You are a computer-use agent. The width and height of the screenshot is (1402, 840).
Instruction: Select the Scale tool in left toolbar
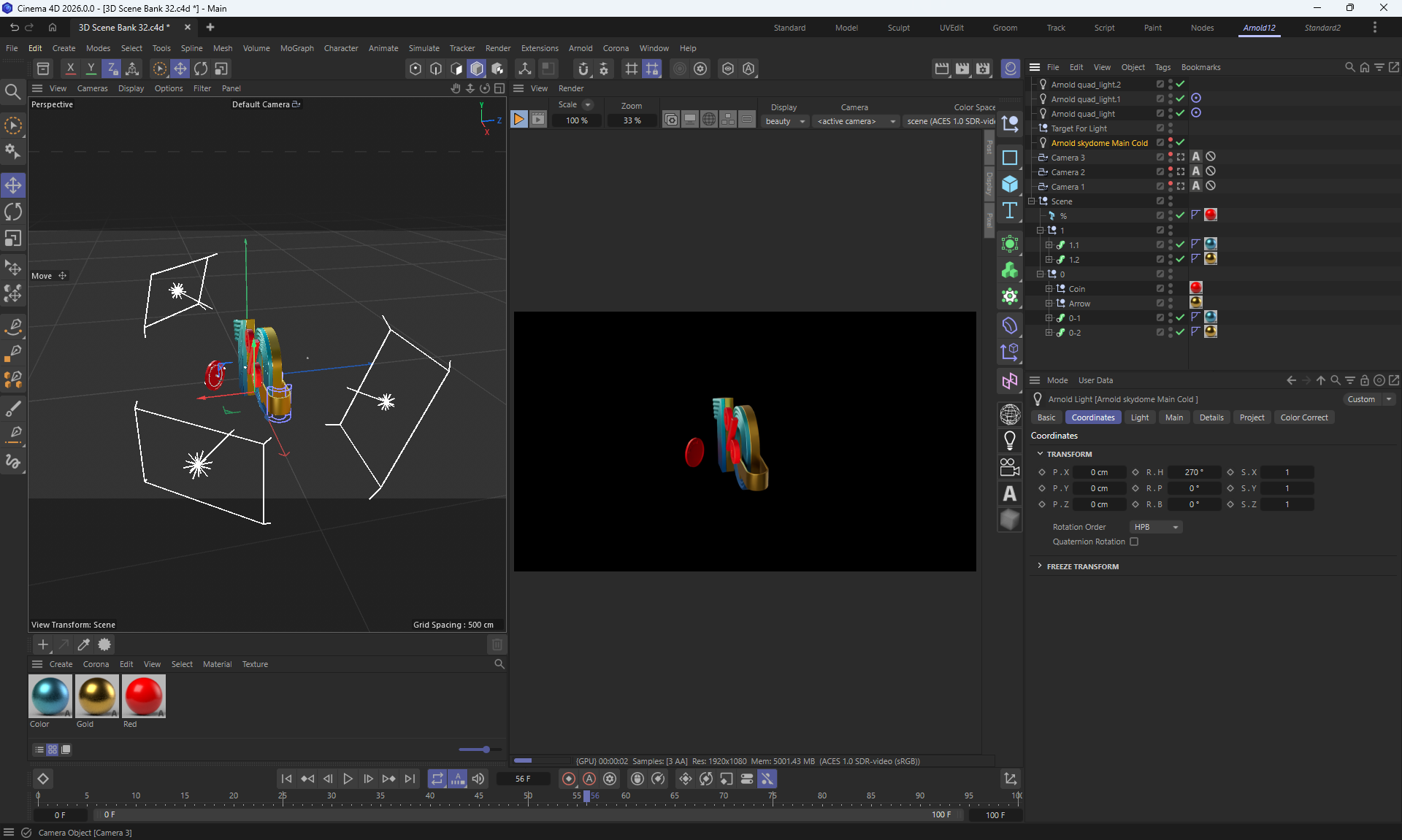[x=13, y=239]
